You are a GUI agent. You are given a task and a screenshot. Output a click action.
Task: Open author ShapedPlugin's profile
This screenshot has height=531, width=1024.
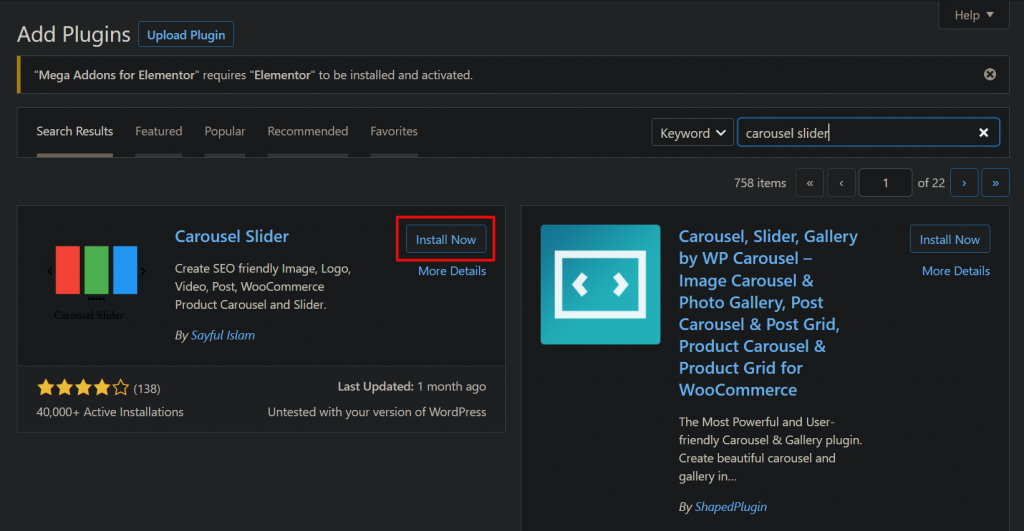pos(731,507)
